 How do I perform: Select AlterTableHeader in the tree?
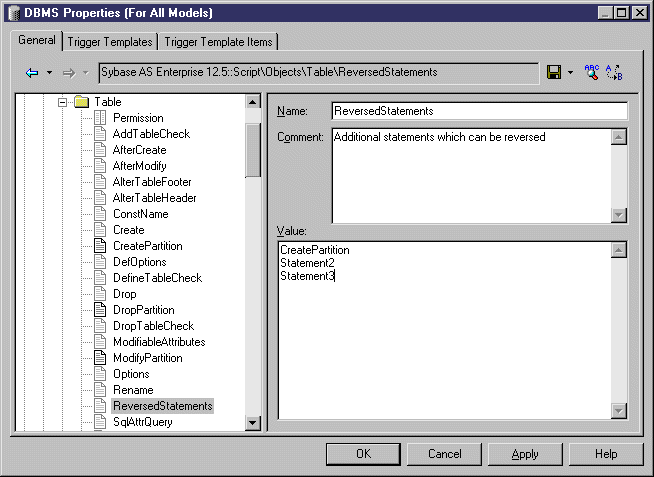click(154, 198)
